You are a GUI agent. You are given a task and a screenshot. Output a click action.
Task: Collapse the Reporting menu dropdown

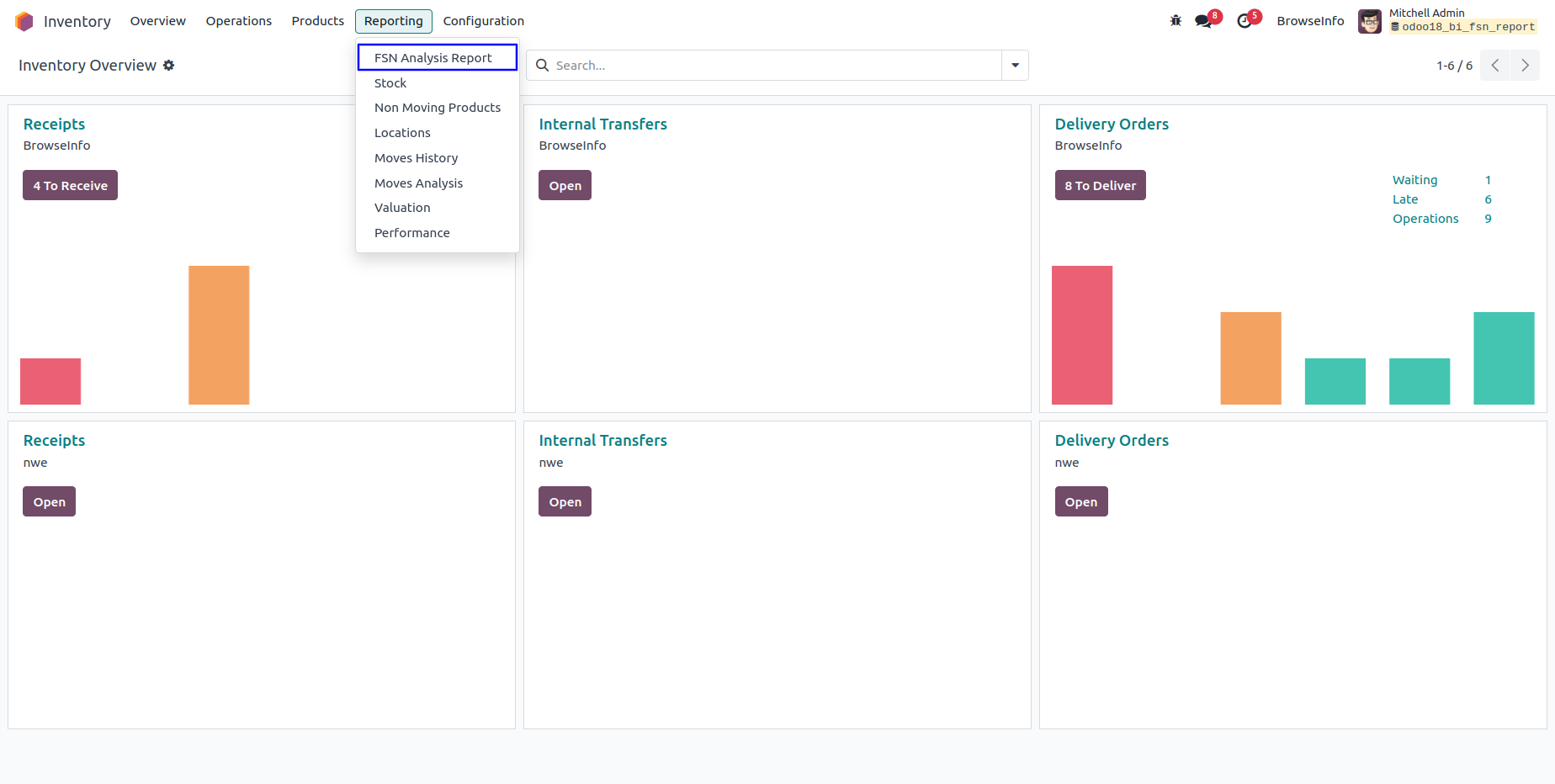[x=393, y=21]
